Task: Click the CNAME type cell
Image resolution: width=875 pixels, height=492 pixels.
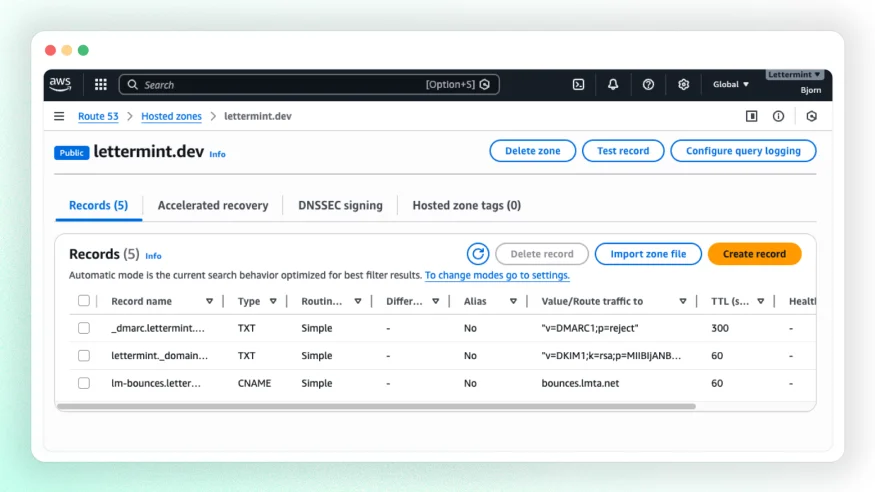Action: (254, 383)
